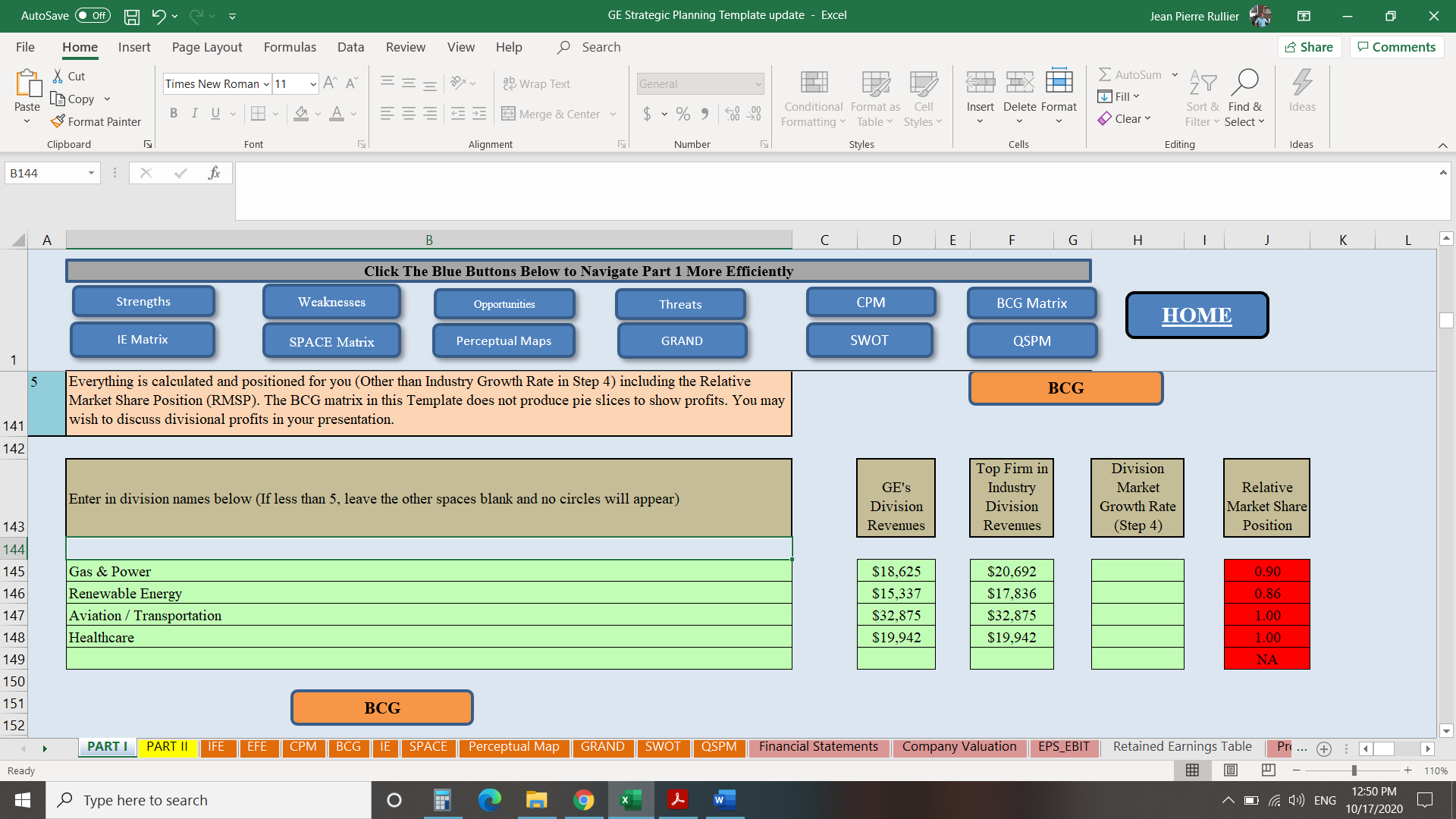Open Conditional Formatting options
This screenshot has height=819, width=1456.
click(x=812, y=97)
